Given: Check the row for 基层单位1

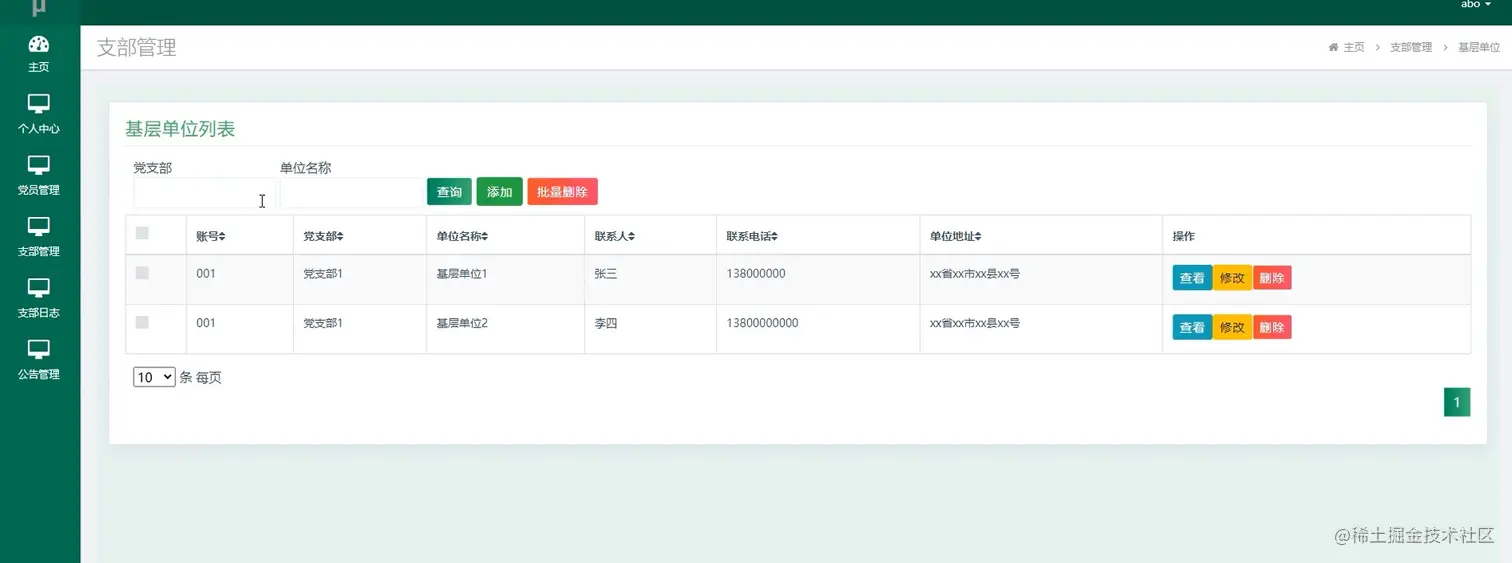Looking at the screenshot, I should click(142, 272).
